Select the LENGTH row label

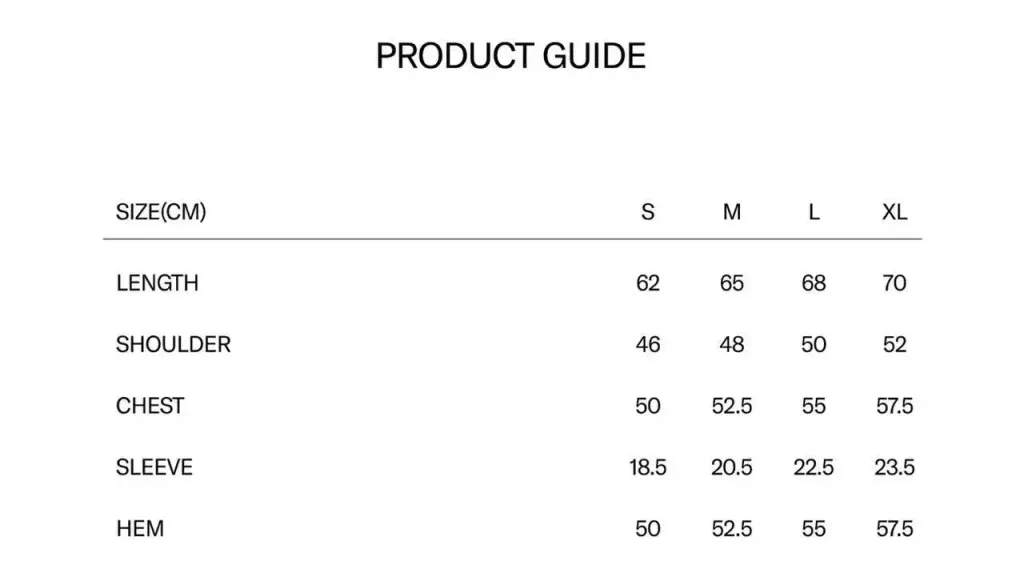[157, 283]
